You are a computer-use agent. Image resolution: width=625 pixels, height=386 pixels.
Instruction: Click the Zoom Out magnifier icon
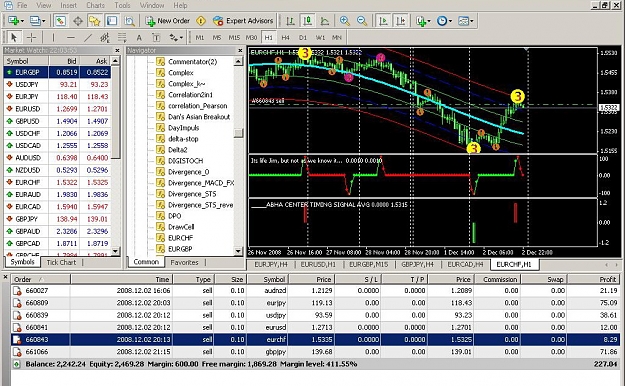[362, 21]
